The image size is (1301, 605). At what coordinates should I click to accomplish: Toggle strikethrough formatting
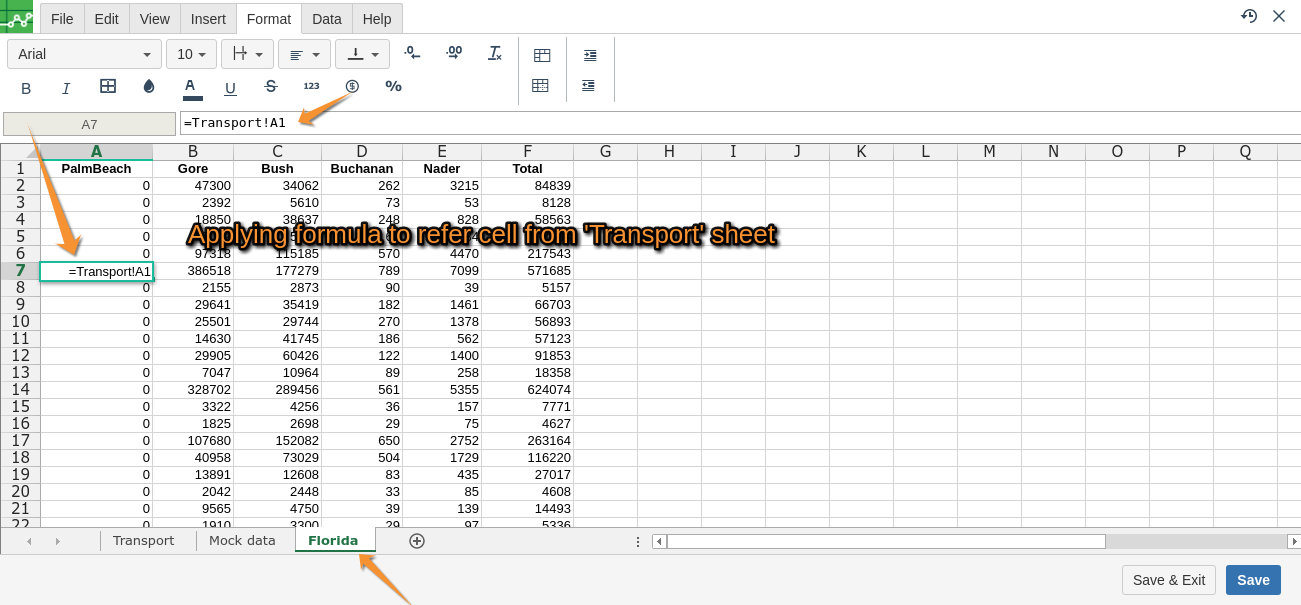[x=270, y=87]
